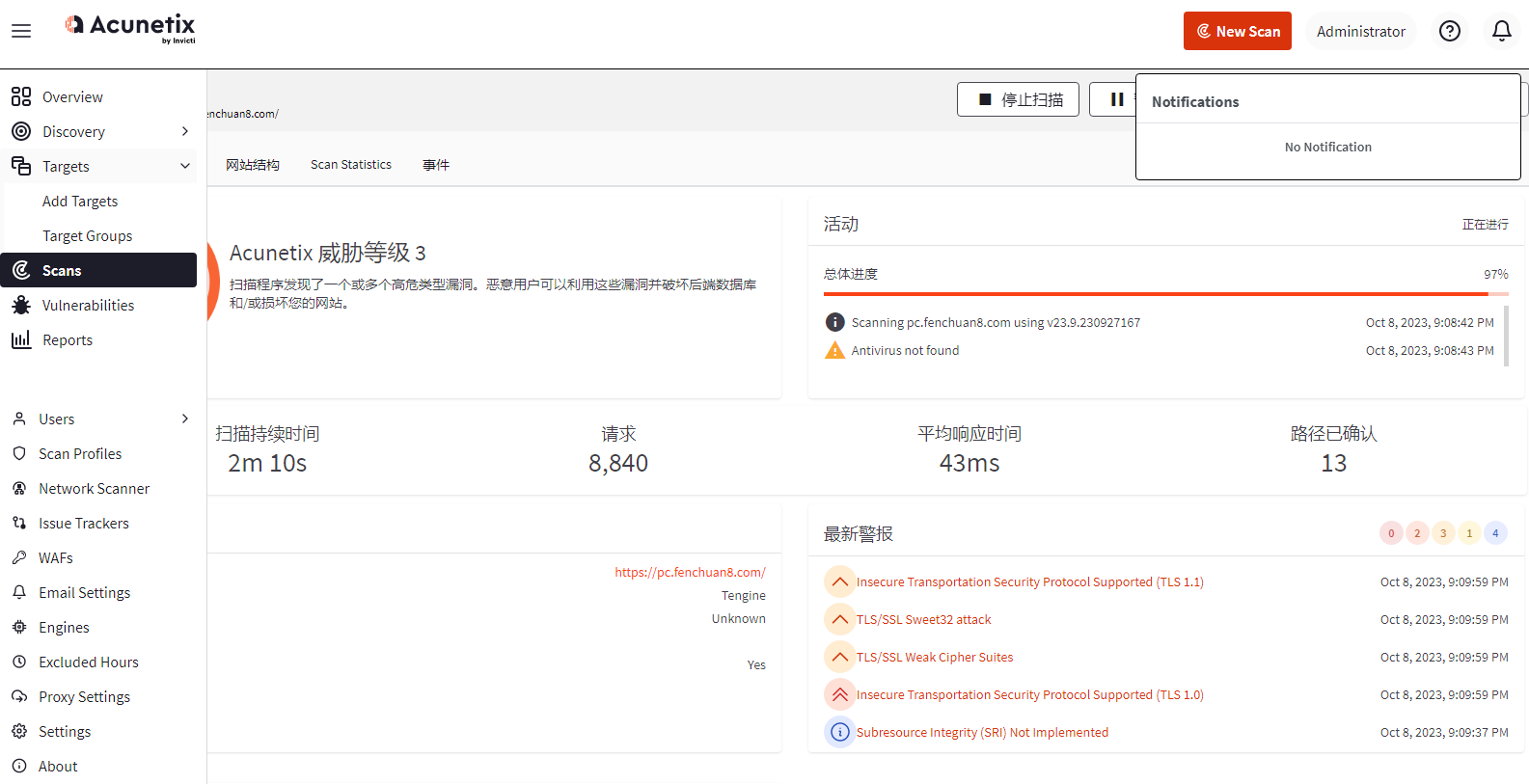Click the Discovery target icon
This screenshot has width=1529, height=784.
[21, 131]
